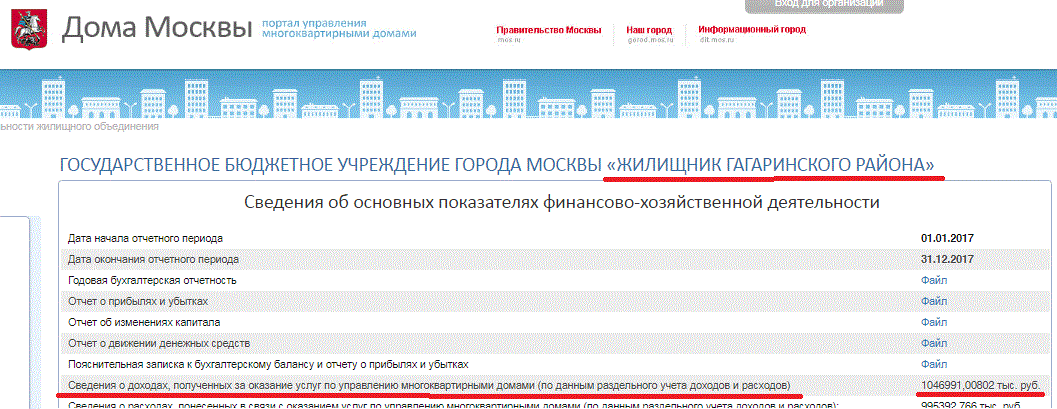Open Файл for Пояснительная записка к бухгалтерскому балансу

934,364
